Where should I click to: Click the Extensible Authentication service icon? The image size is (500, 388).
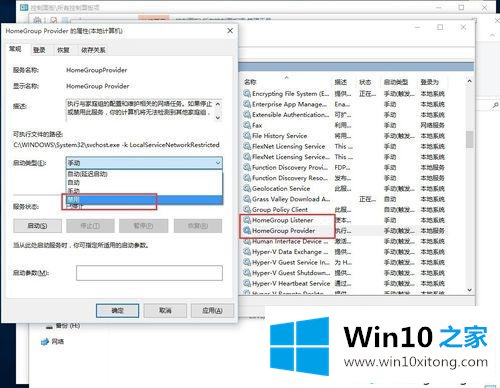[x=247, y=115]
